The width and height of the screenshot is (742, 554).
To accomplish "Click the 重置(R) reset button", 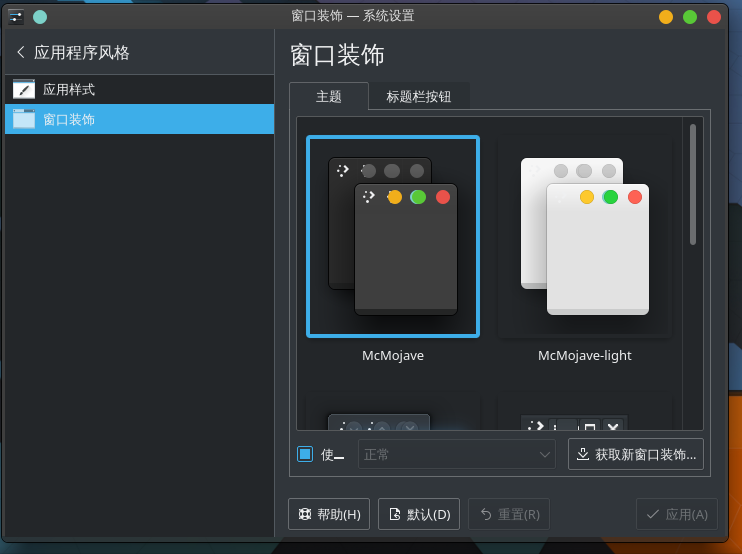I will pyautogui.click(x=509, y=514).
